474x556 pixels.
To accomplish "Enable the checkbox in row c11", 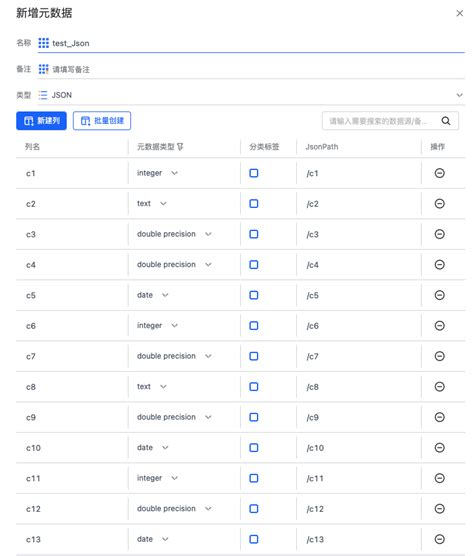I will pos(253,478).
